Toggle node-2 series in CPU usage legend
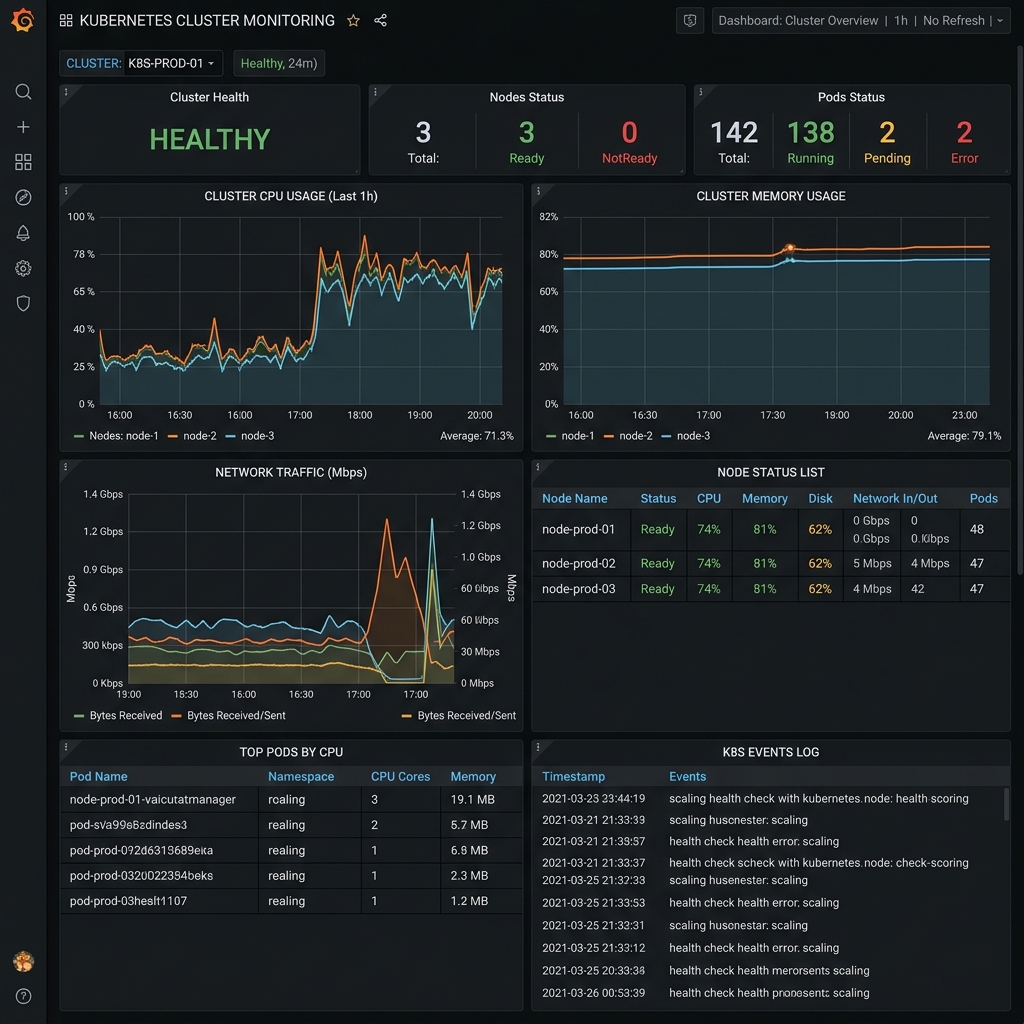The height and width of the screenshot is (1024, 1024). click(192, 436)
